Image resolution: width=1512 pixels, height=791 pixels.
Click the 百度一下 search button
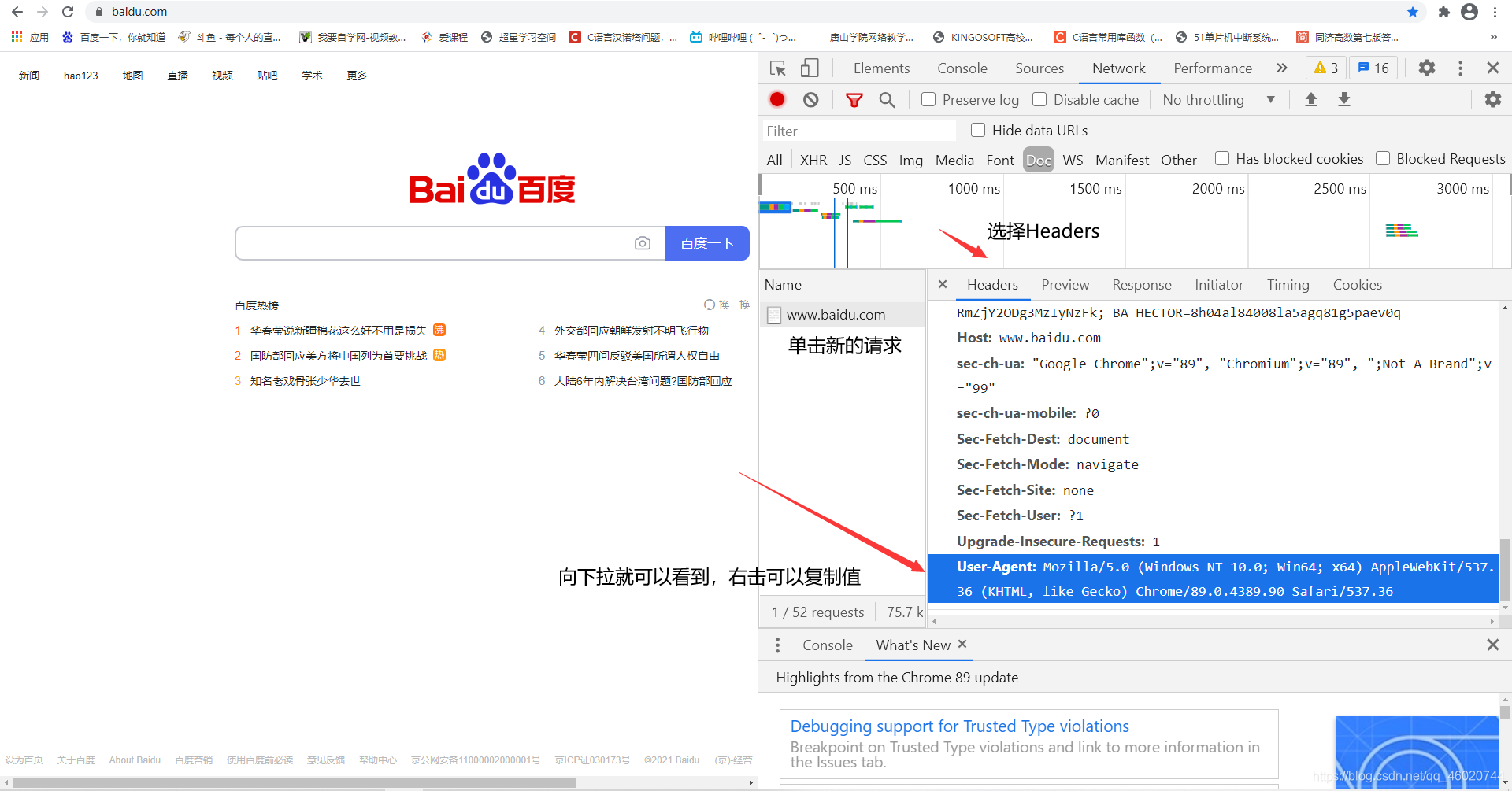[707, 243]
